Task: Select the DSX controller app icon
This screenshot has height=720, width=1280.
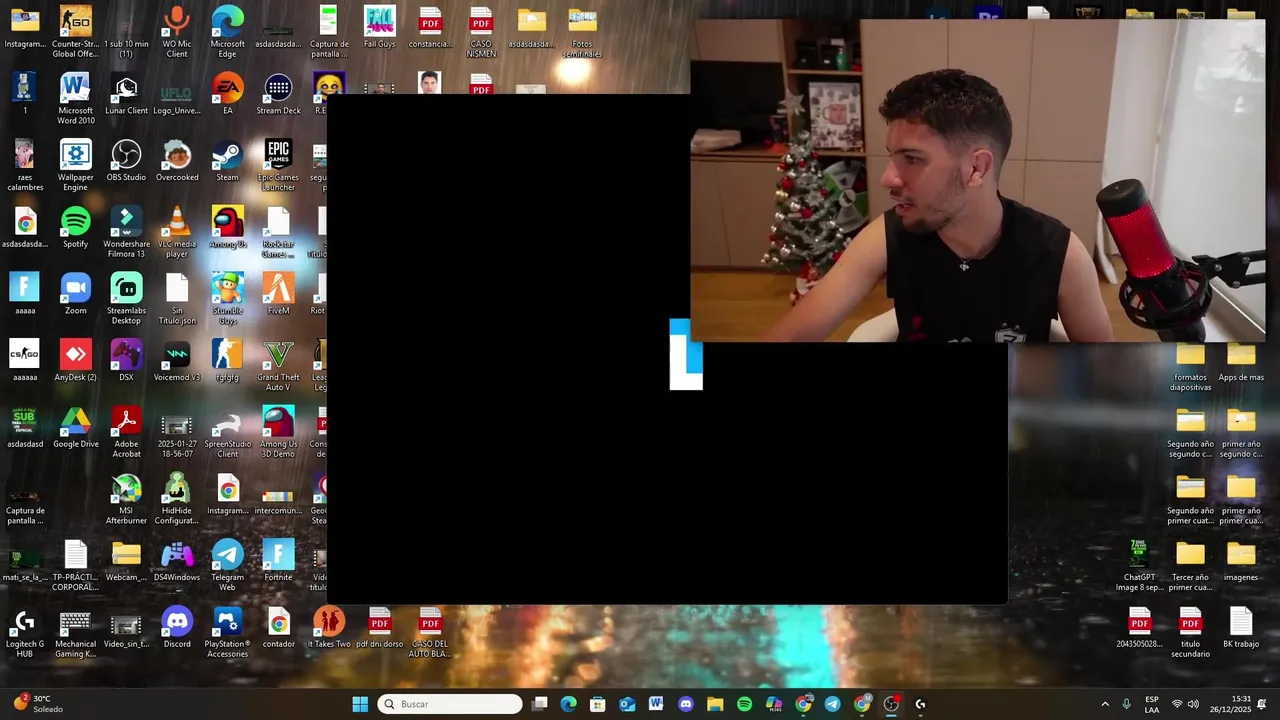Action: tap(126, 361)
